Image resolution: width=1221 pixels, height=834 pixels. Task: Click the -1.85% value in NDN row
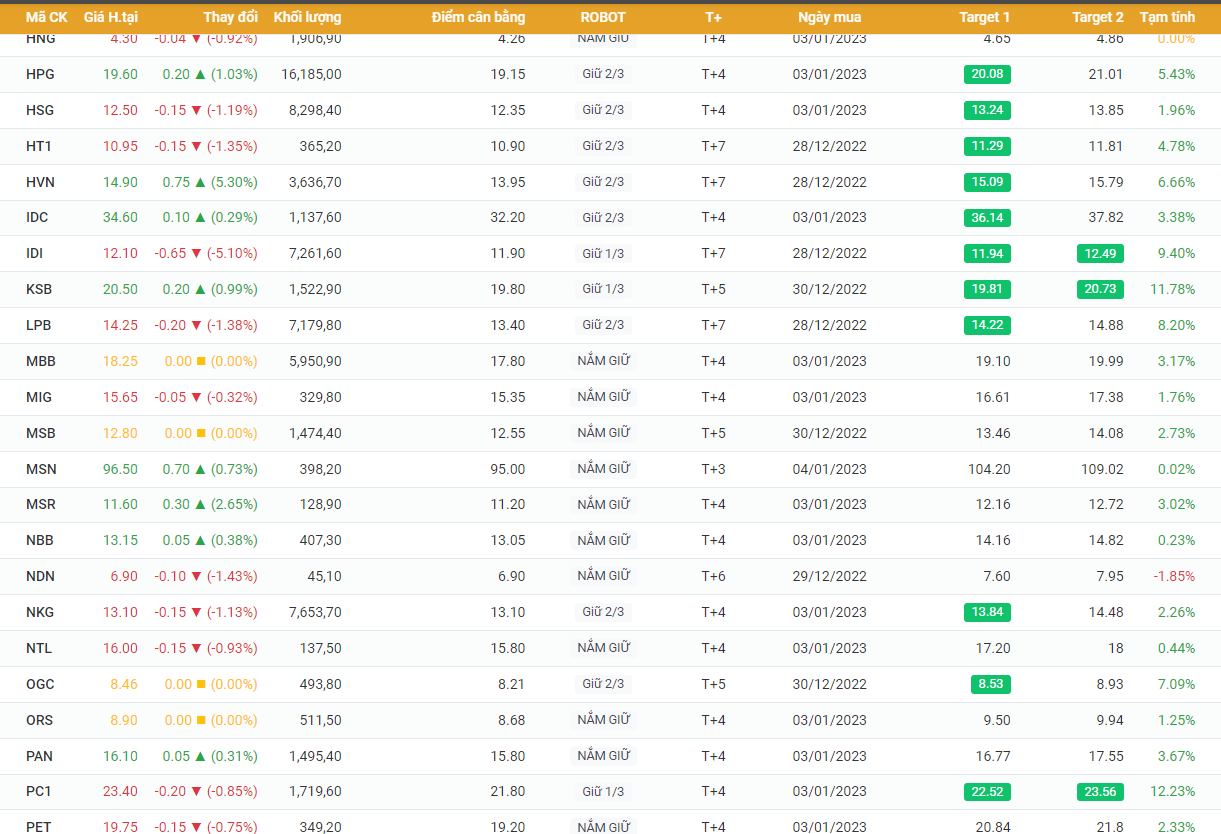[1174, 577]
